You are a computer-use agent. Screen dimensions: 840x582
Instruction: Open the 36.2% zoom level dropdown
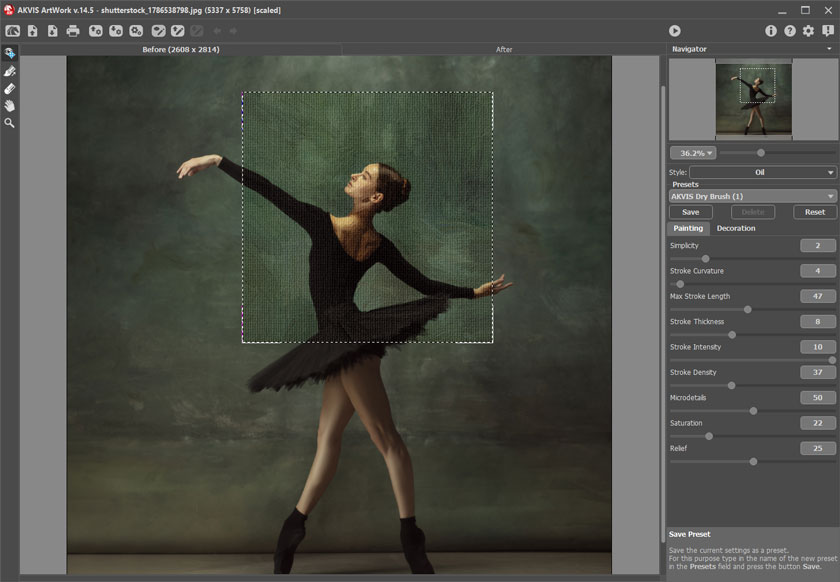click(x=691, y=153)
